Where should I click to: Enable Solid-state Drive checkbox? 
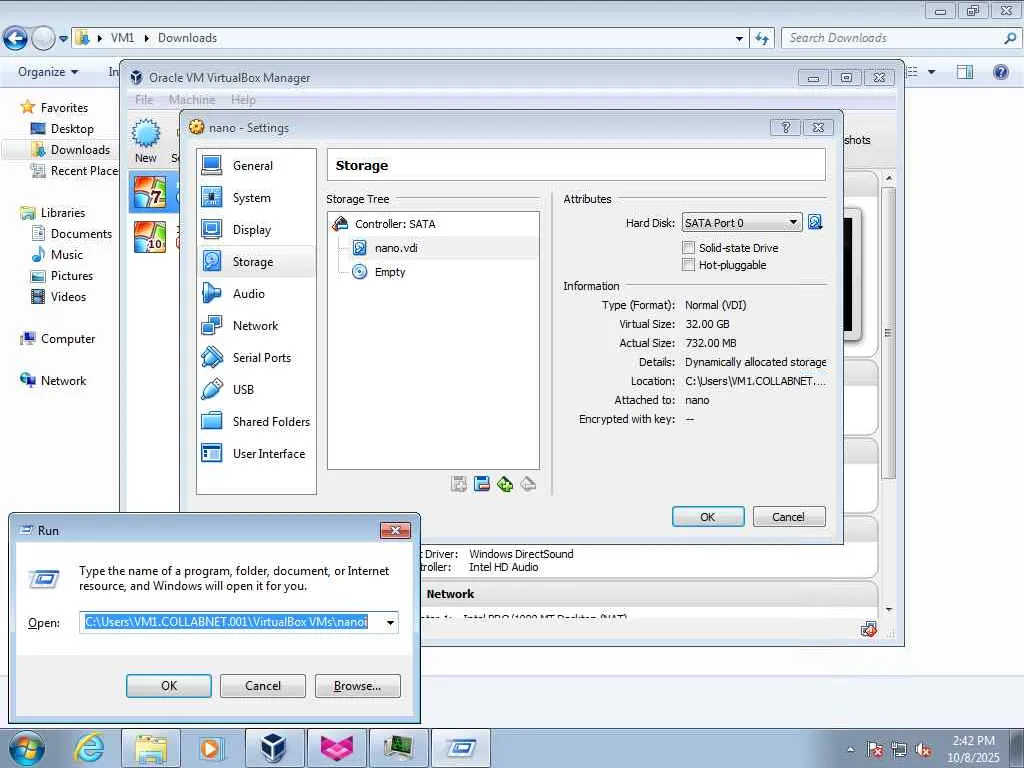pos(688,248)
